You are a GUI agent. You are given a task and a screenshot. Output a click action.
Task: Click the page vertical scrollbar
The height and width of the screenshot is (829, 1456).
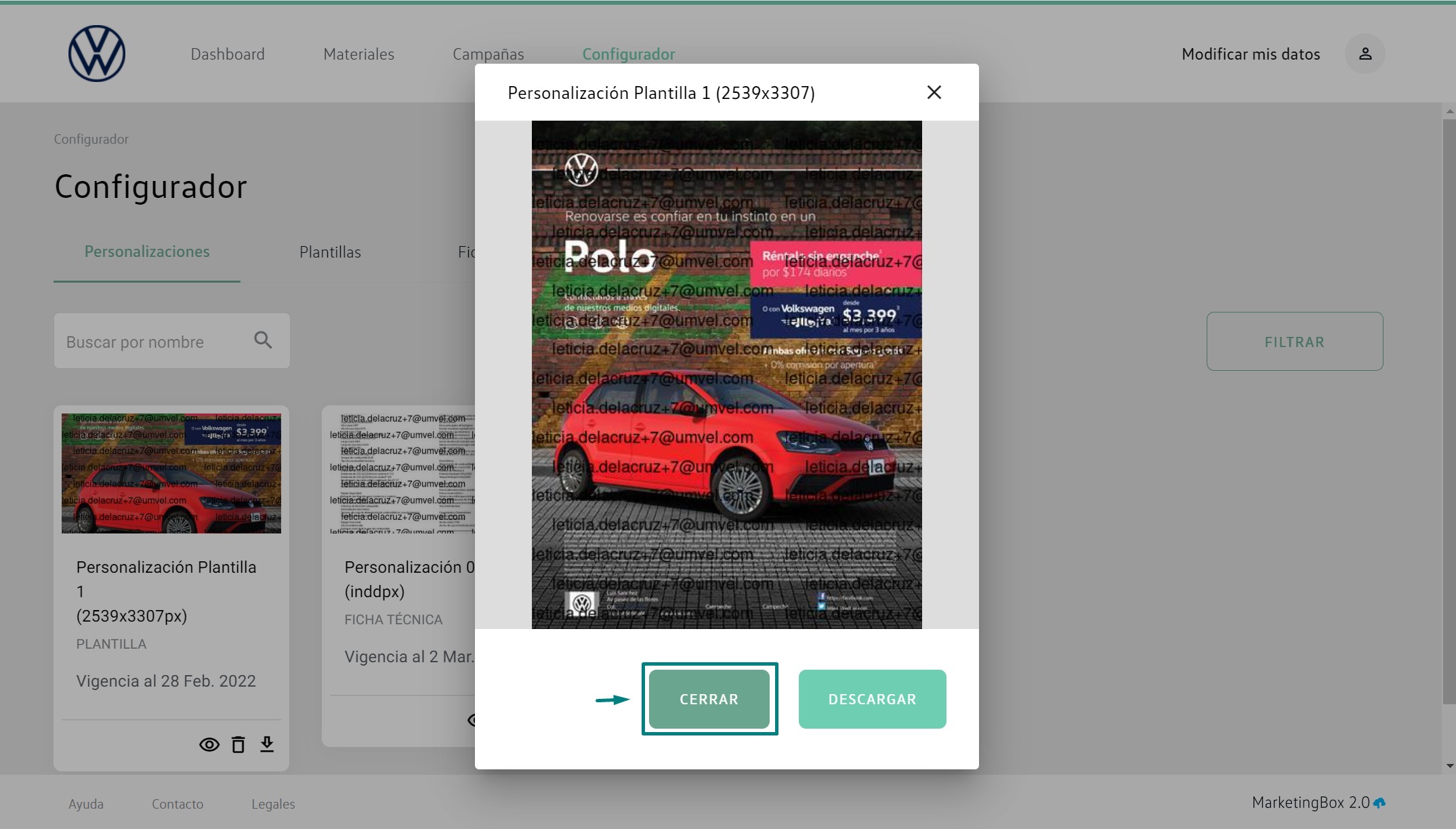1449,407
